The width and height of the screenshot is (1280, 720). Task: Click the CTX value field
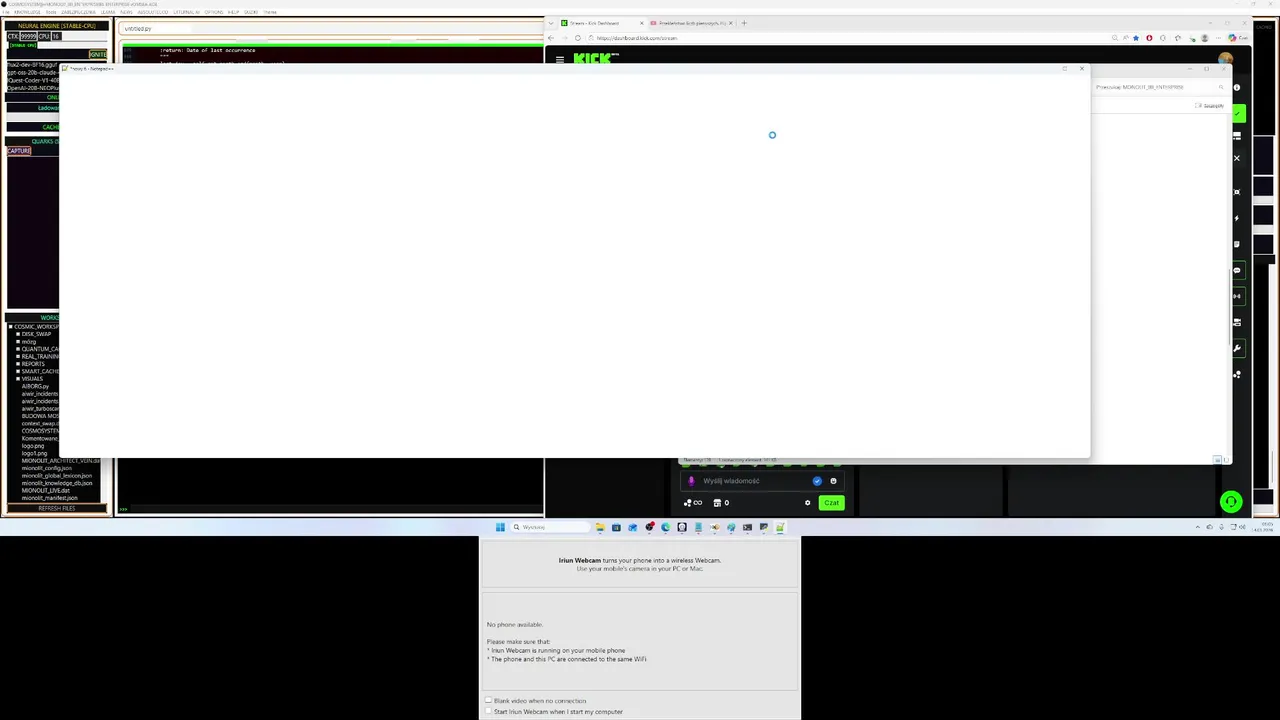pos(29,36)
